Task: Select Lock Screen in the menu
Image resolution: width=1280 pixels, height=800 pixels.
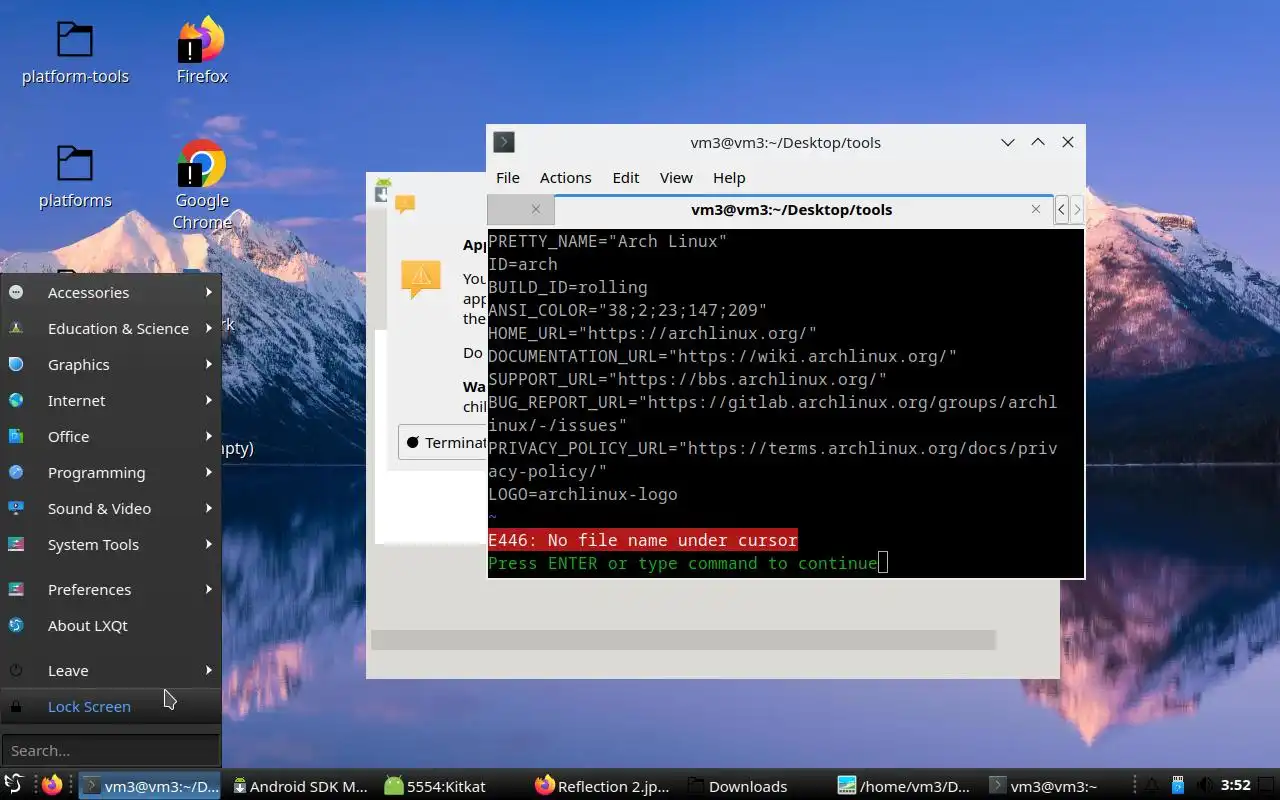Action: point(110,707)
